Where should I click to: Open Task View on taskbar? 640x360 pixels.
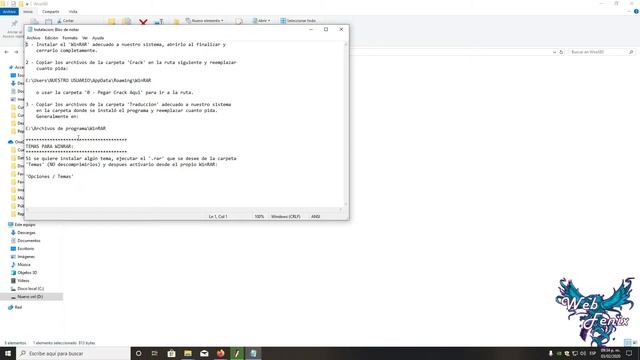click(155, 353)
